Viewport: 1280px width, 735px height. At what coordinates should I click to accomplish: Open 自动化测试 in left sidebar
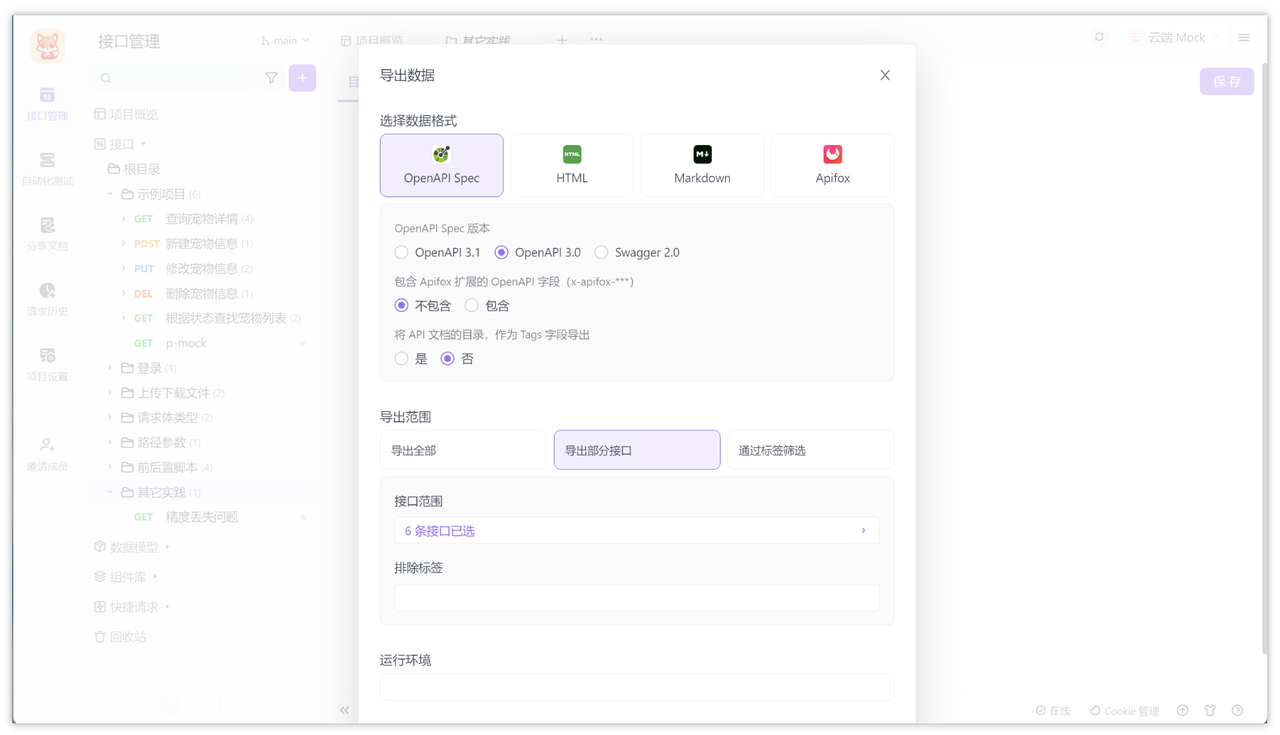(x=47, y=169)
